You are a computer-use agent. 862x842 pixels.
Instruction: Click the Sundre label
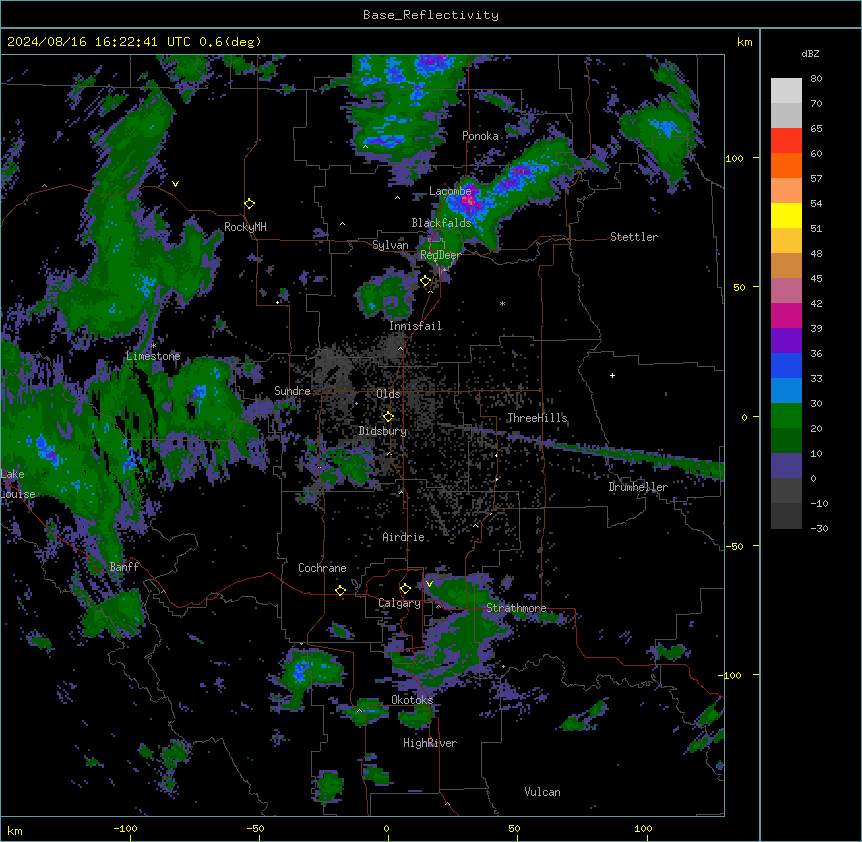click(x=292, y=391)
